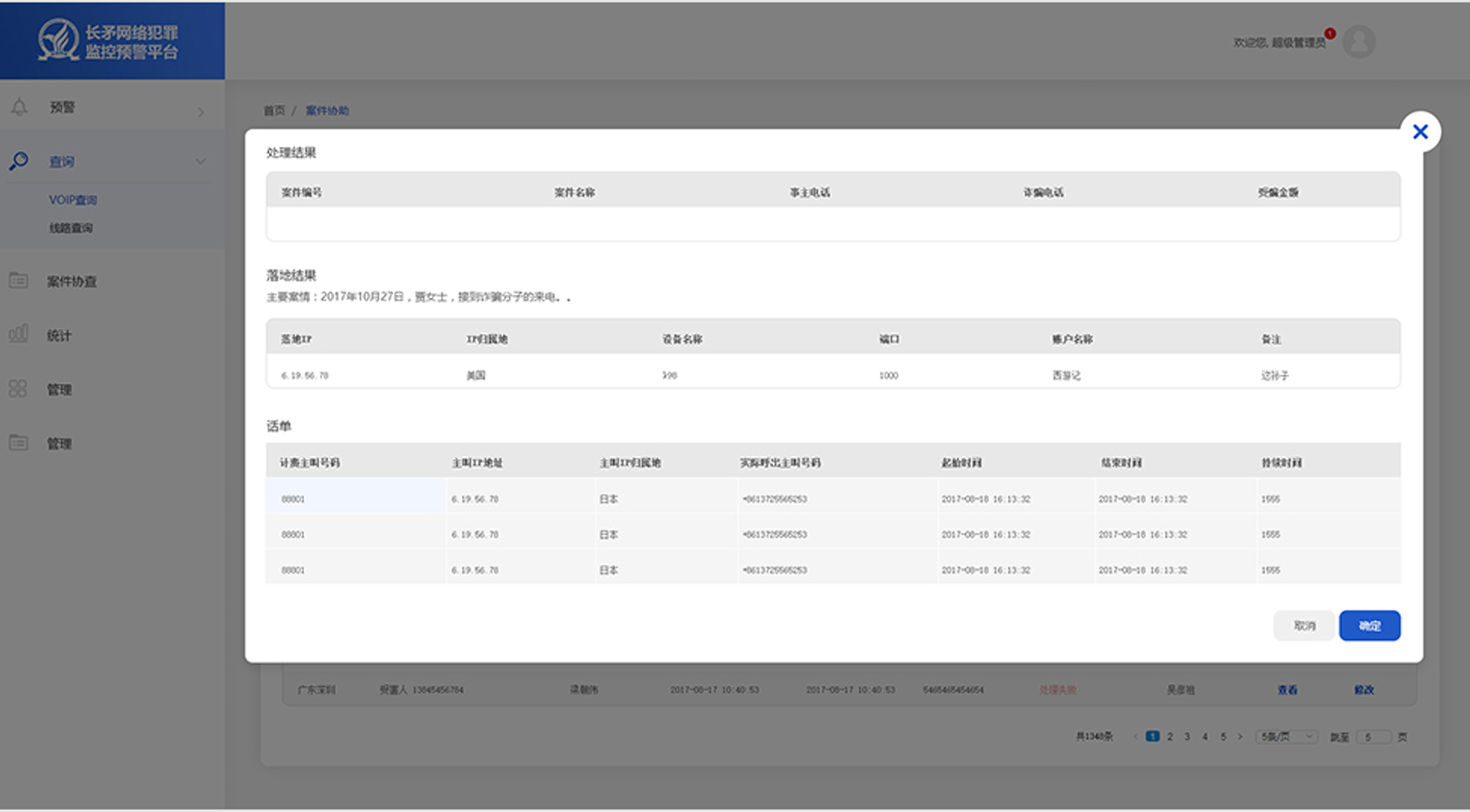Image resolution: width=1470 pixels, height=812 pixels.
Task: Click the bar chart icon beside 统计
Action: click(x=18, y=333)
